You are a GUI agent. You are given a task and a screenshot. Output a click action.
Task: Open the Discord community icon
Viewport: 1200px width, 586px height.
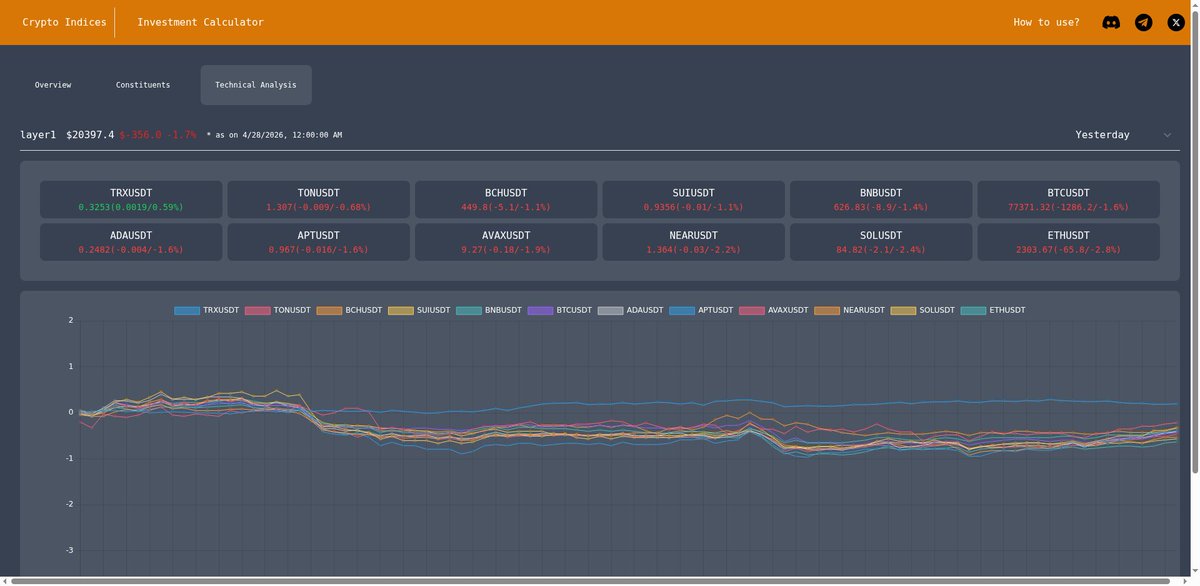point(1111,21)
